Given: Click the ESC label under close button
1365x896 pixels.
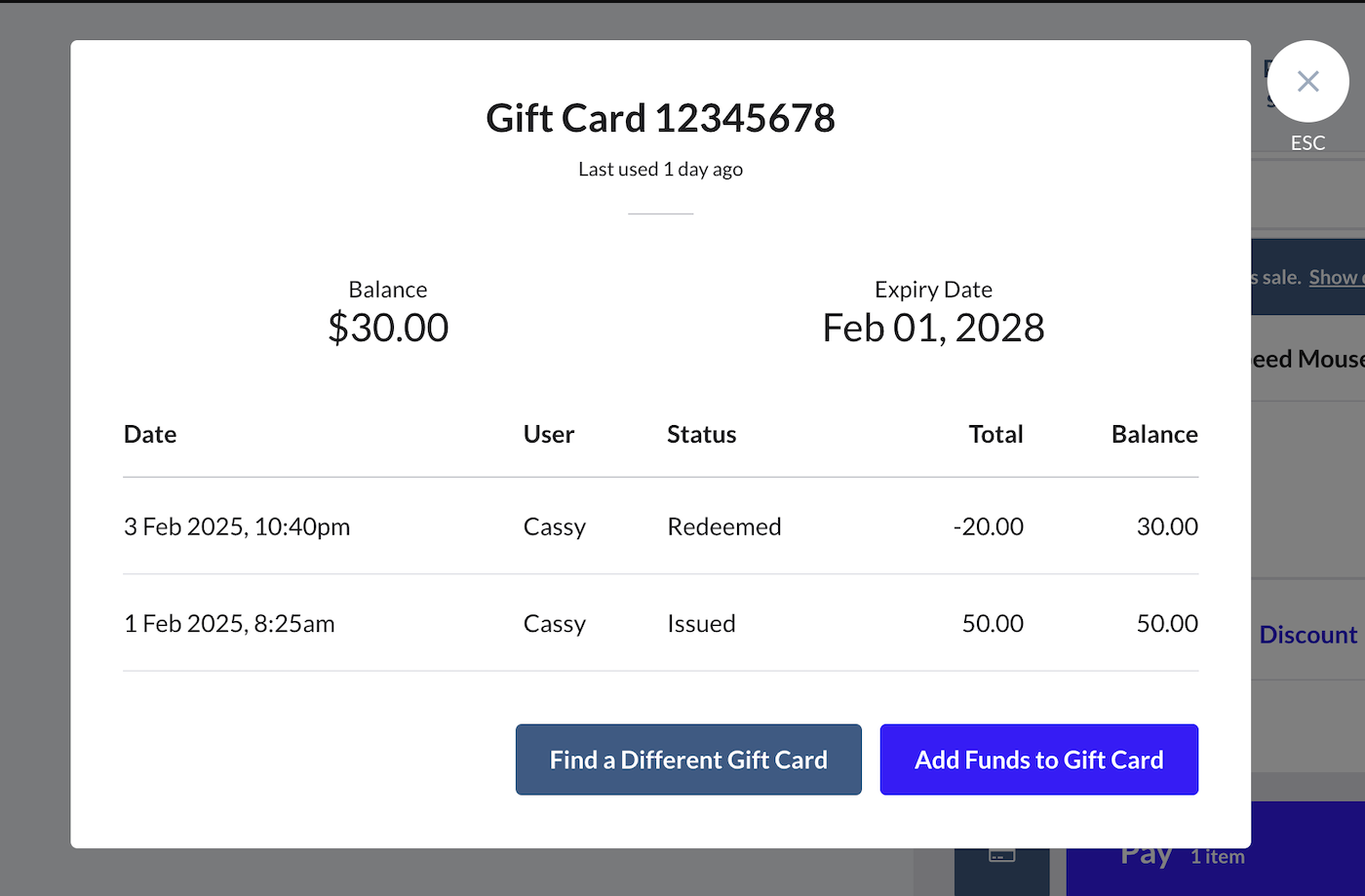Looking at the screenshot, I should 1307,143.
